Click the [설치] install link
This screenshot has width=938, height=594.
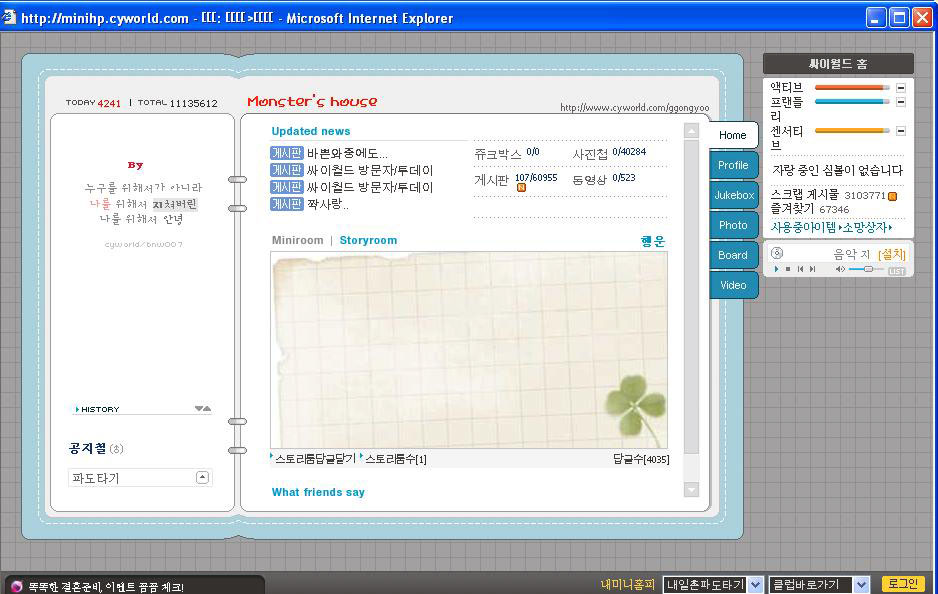[x=891, y=254]
